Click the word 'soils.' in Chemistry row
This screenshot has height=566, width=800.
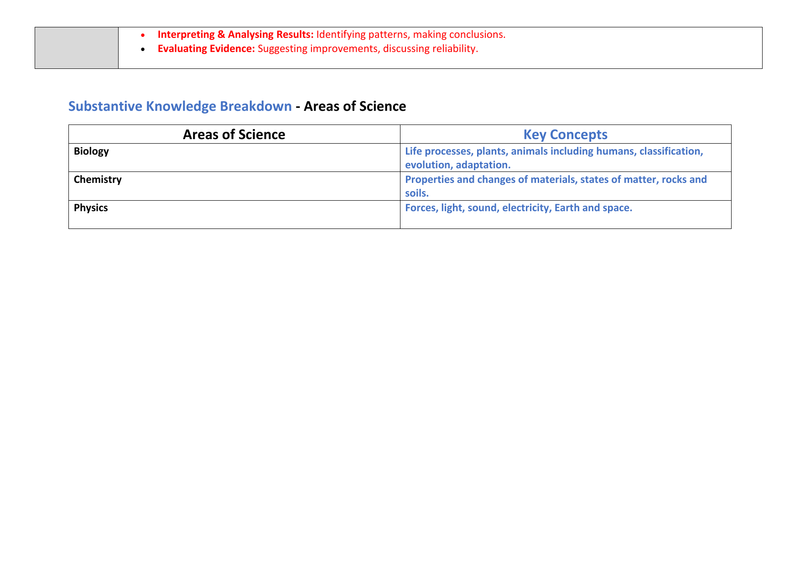pos(417,194)
